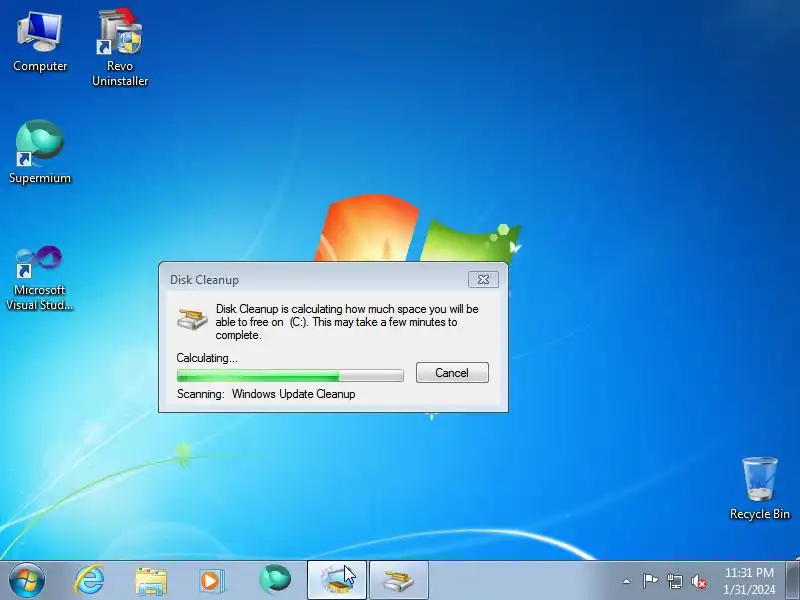Click the Disk Cleanup title bar text
This screenshot has height=600, width=800.
(204, 280)
